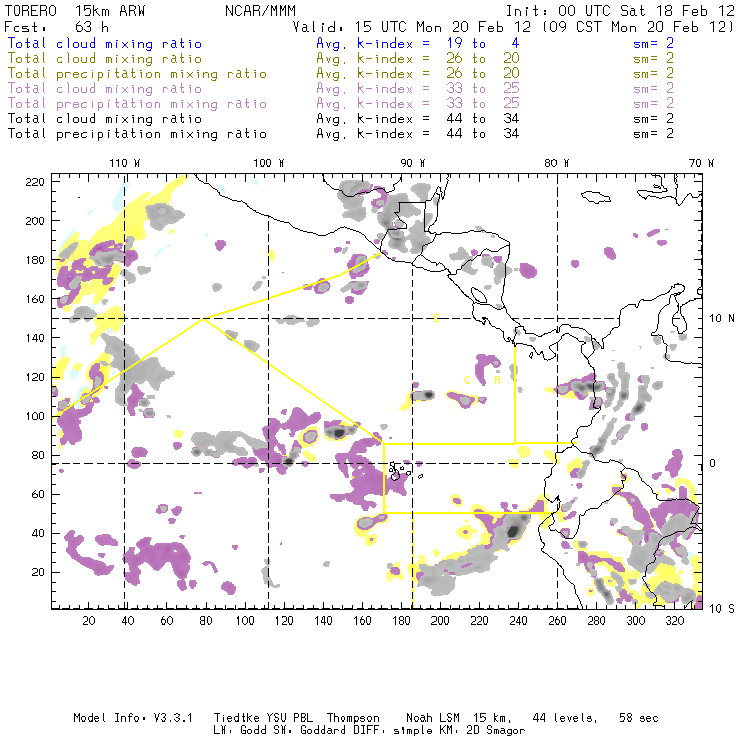The width and height of the screenshot is (740, 740).
Task: Click the "Init: 00 UTC Sat 18 Feb 12" text
Action: [x=620, y=11]
